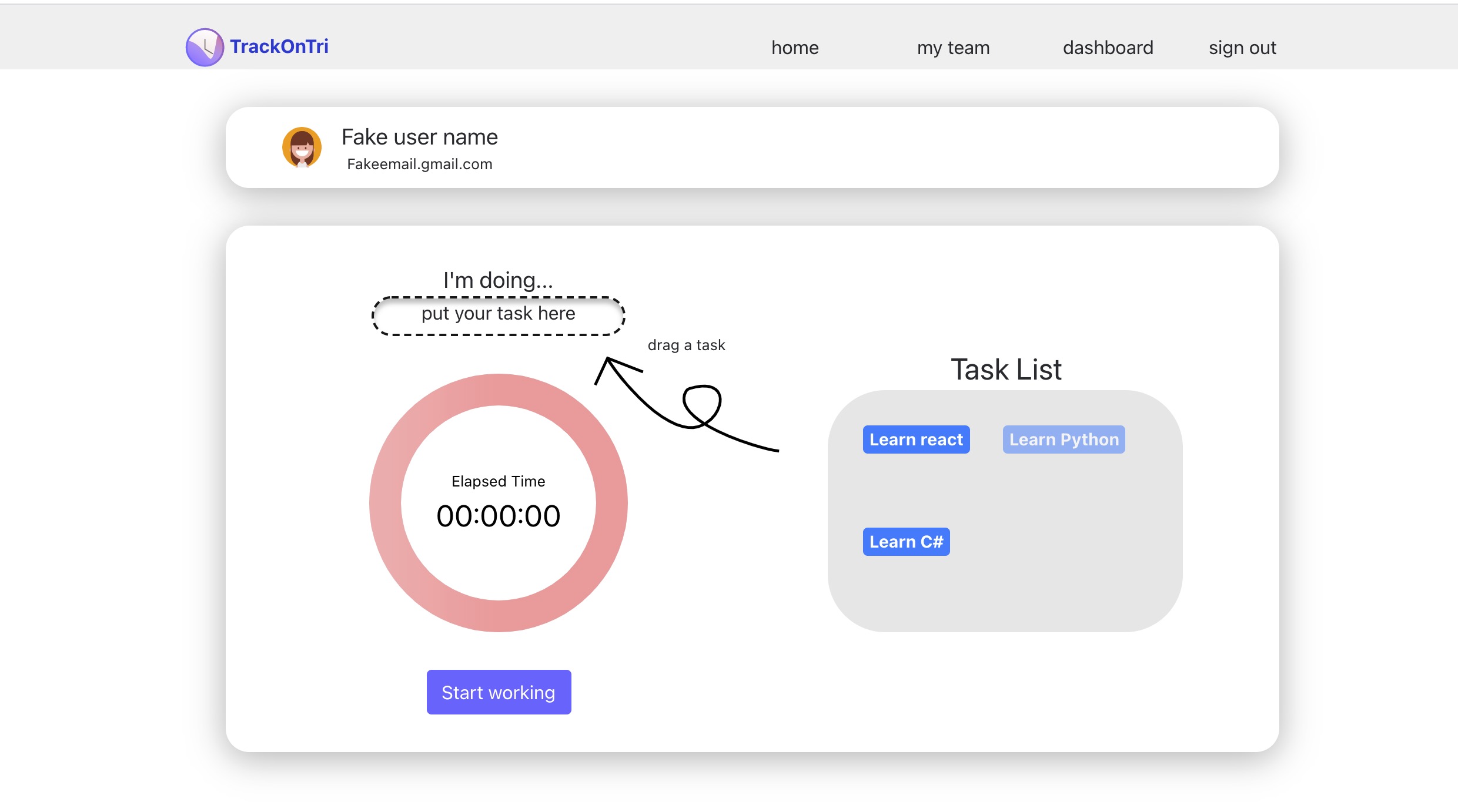Select the Learn C# task
Viewport: 1458px width, 812px height.
tap(906, 542)
